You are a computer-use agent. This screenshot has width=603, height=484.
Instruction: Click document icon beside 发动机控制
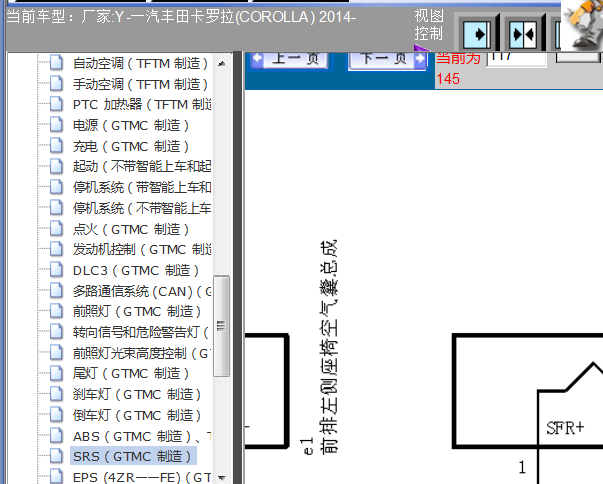pos(57,249)
